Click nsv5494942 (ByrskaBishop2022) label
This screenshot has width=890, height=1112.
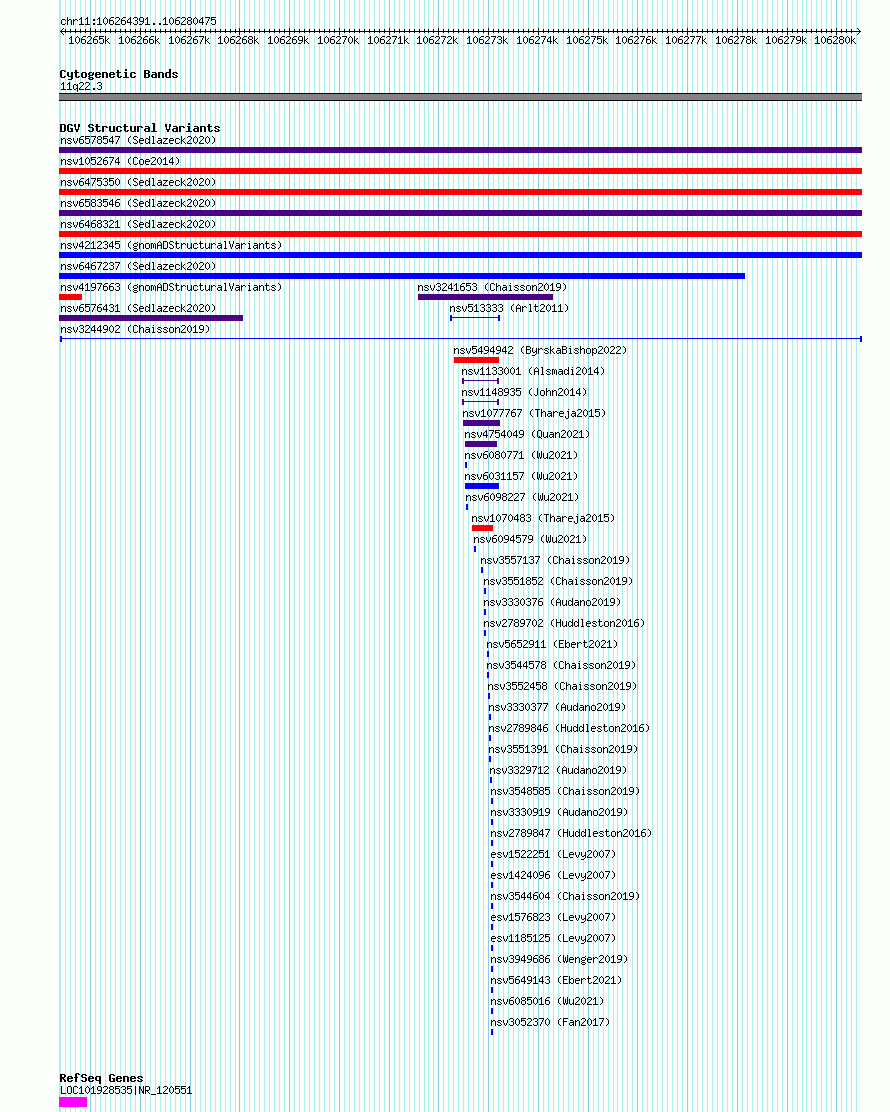540,350
